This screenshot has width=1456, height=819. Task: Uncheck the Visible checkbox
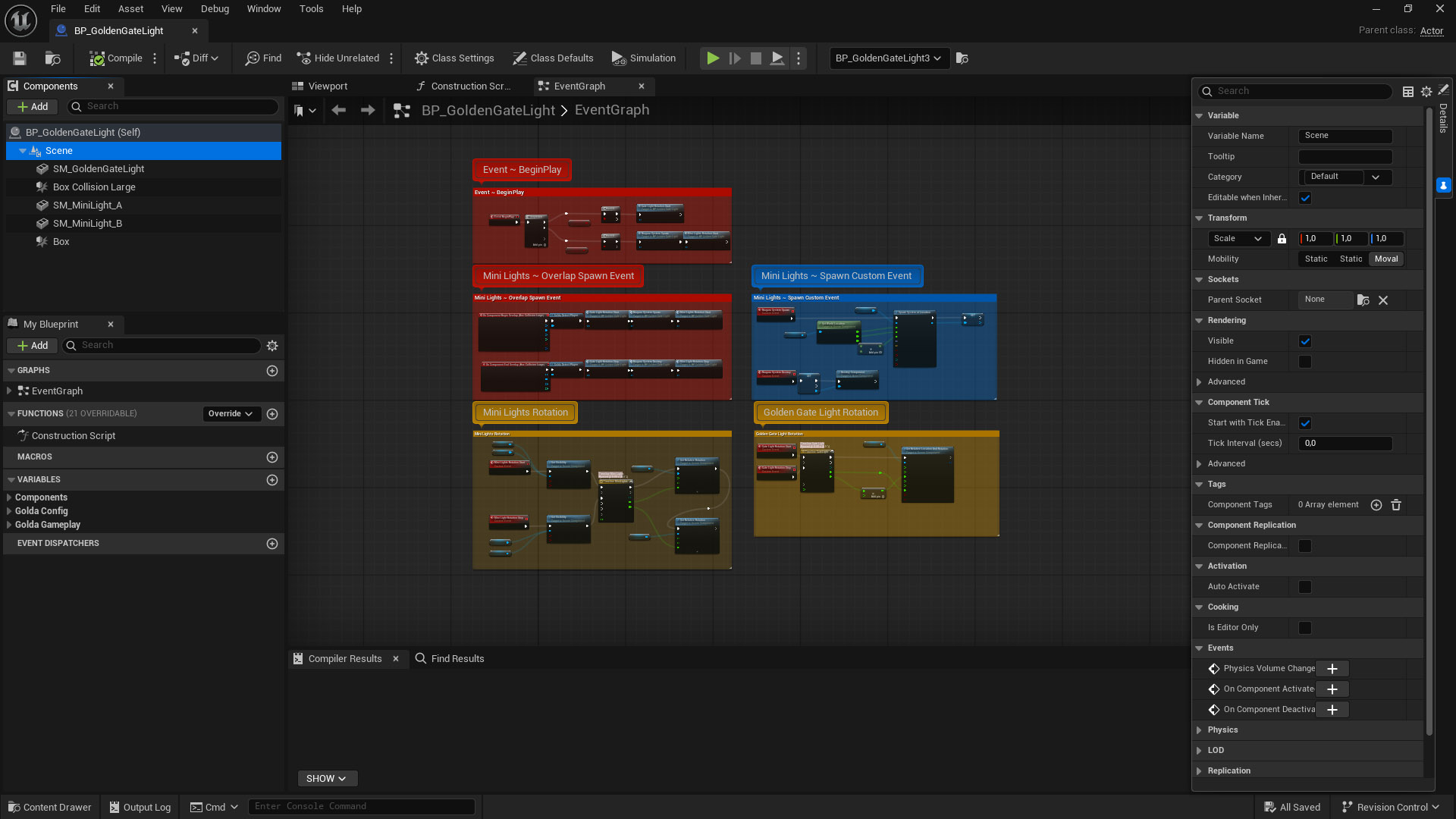point(1305,341)
